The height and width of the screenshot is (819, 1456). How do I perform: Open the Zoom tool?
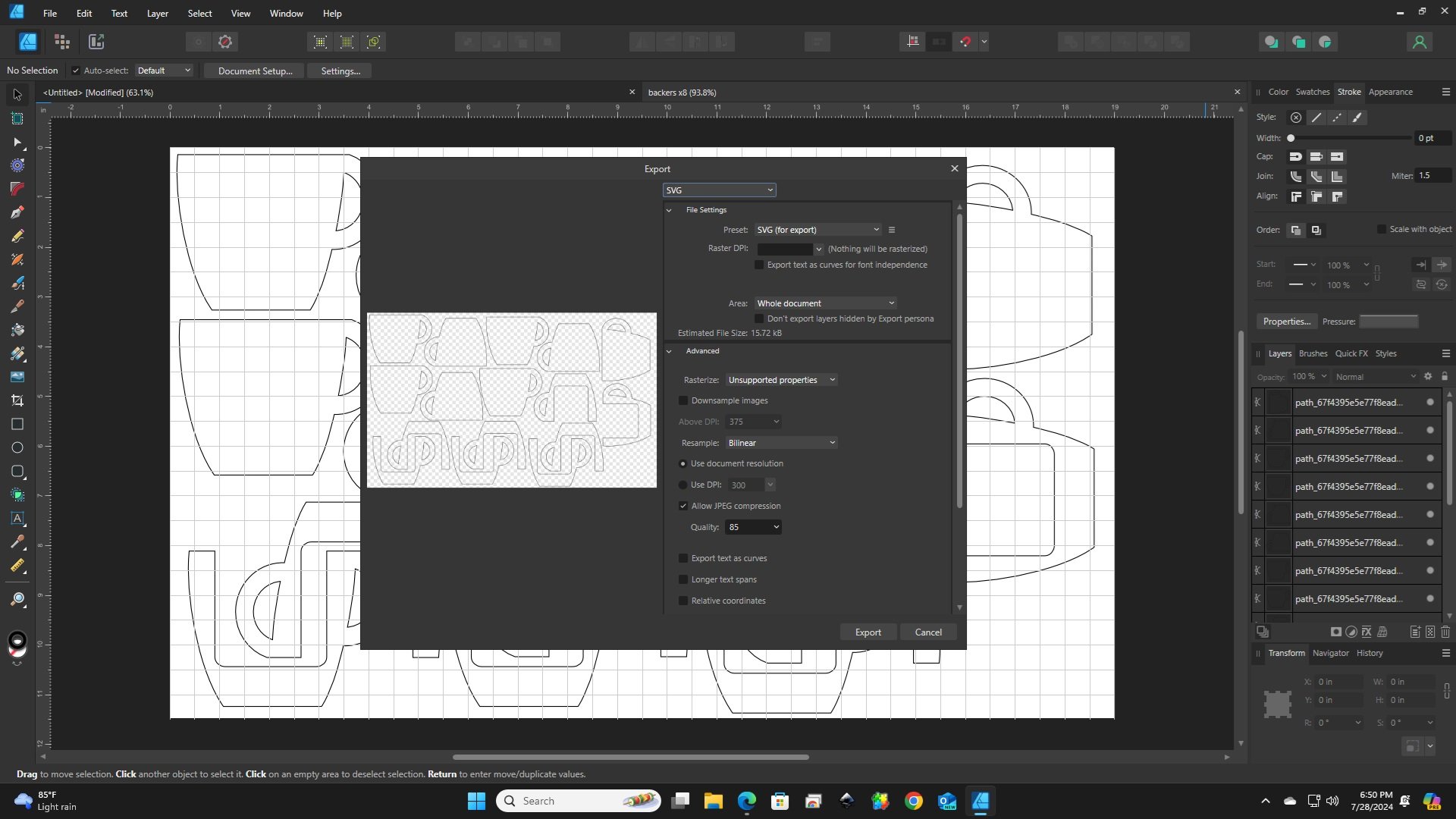17,599
